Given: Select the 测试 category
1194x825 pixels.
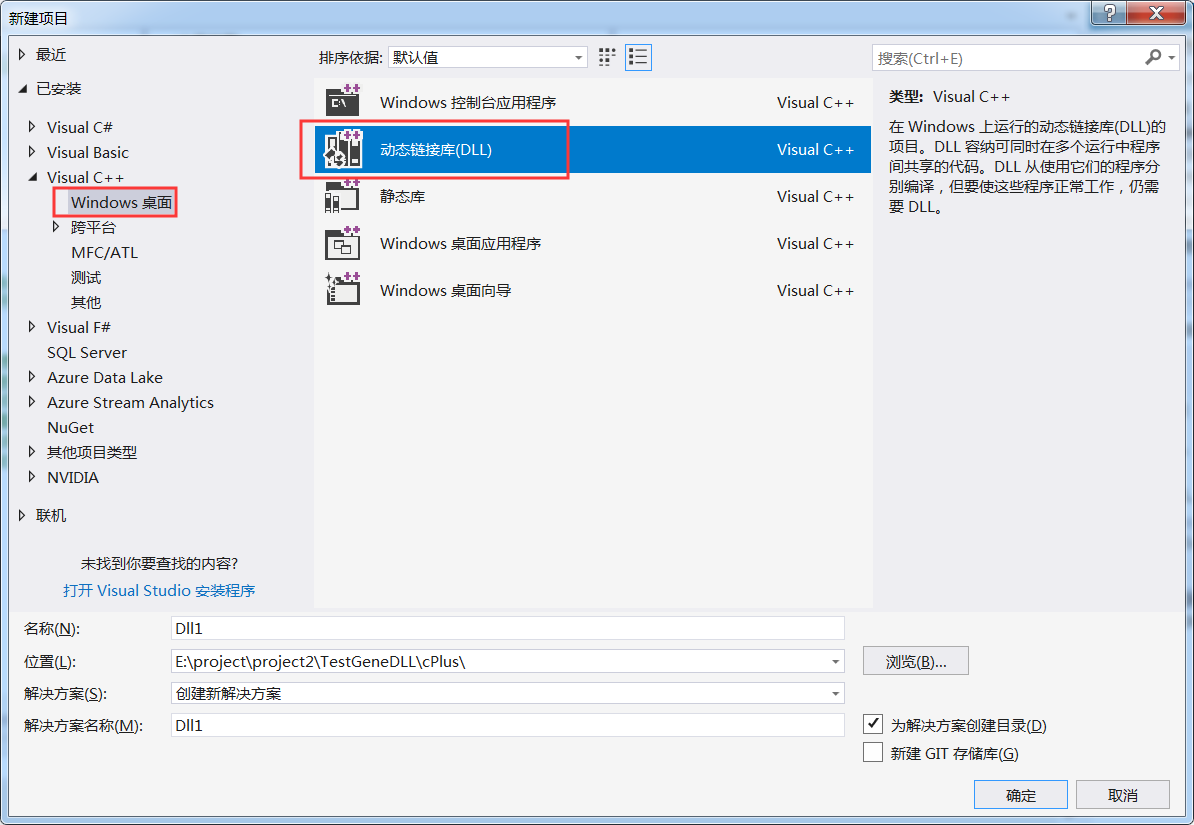Looking at the screenshot, I should click(86, 277).
